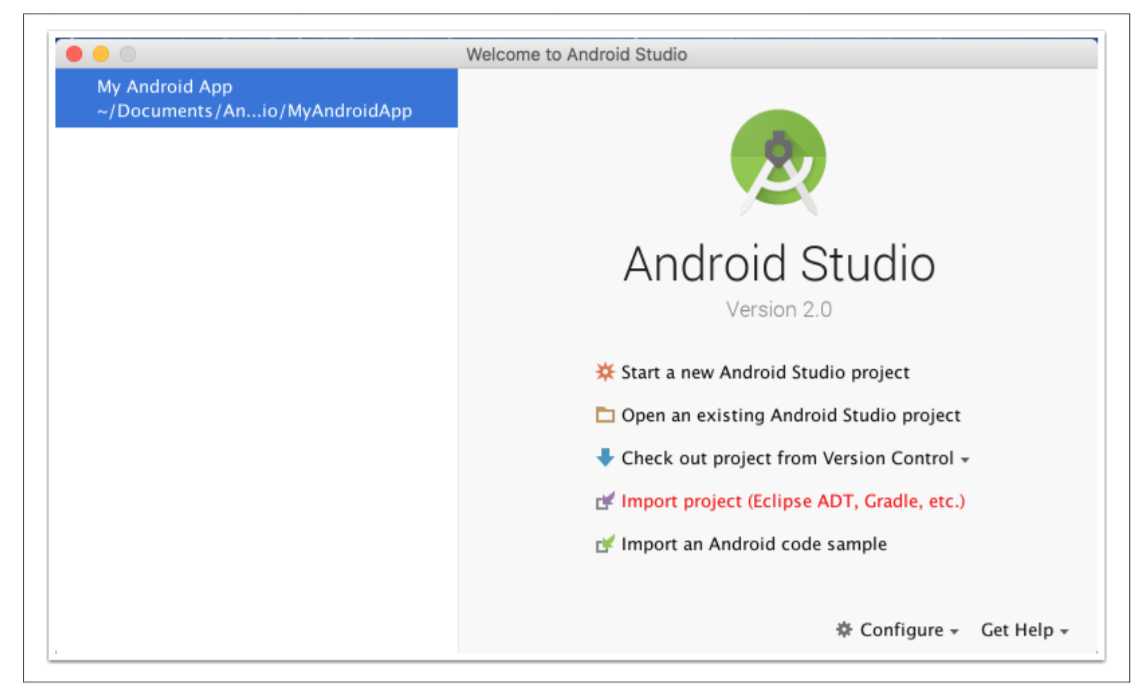Minimize the window with yellow button

coord(101,54)
